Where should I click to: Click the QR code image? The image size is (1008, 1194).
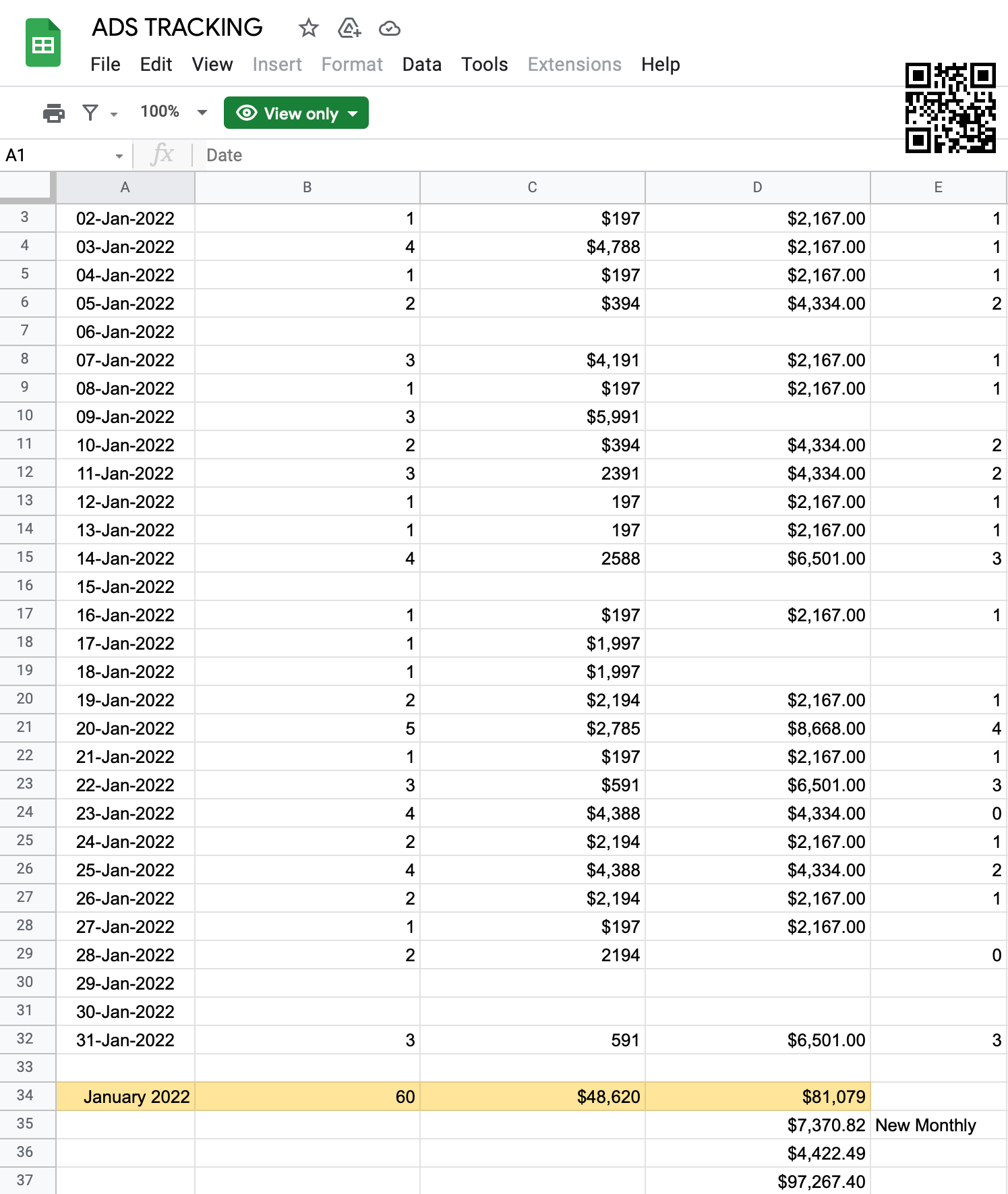pos(949,108)
